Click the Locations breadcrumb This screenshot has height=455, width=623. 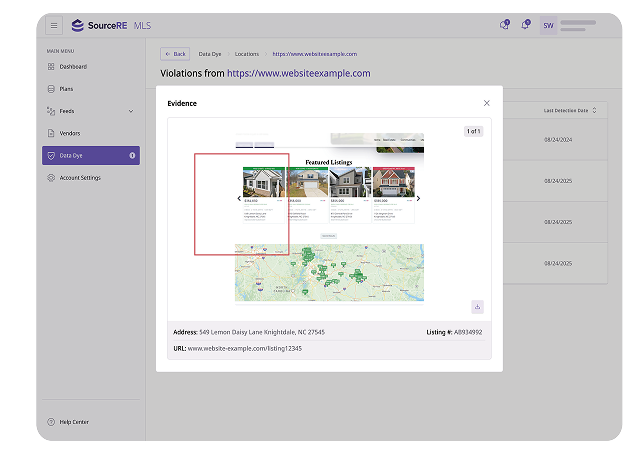pos(246,54)
